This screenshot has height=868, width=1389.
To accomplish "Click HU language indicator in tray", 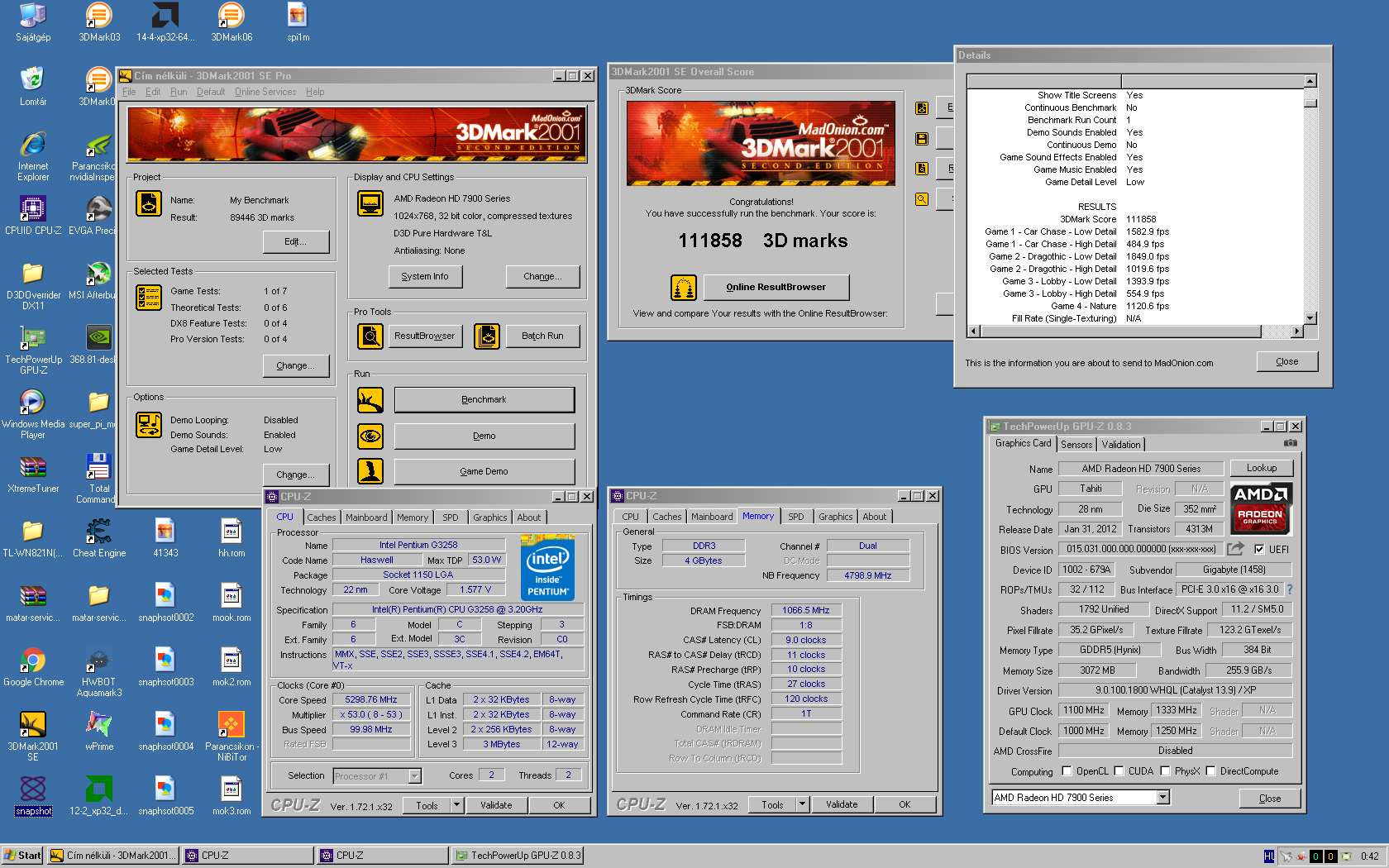I will tap(1269, 856).
